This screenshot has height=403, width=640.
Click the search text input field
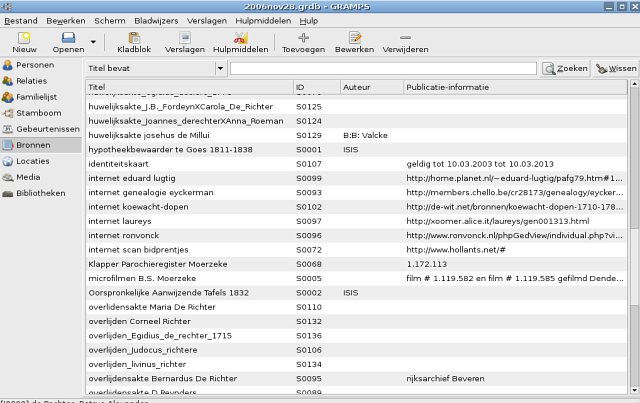point(384,69)
